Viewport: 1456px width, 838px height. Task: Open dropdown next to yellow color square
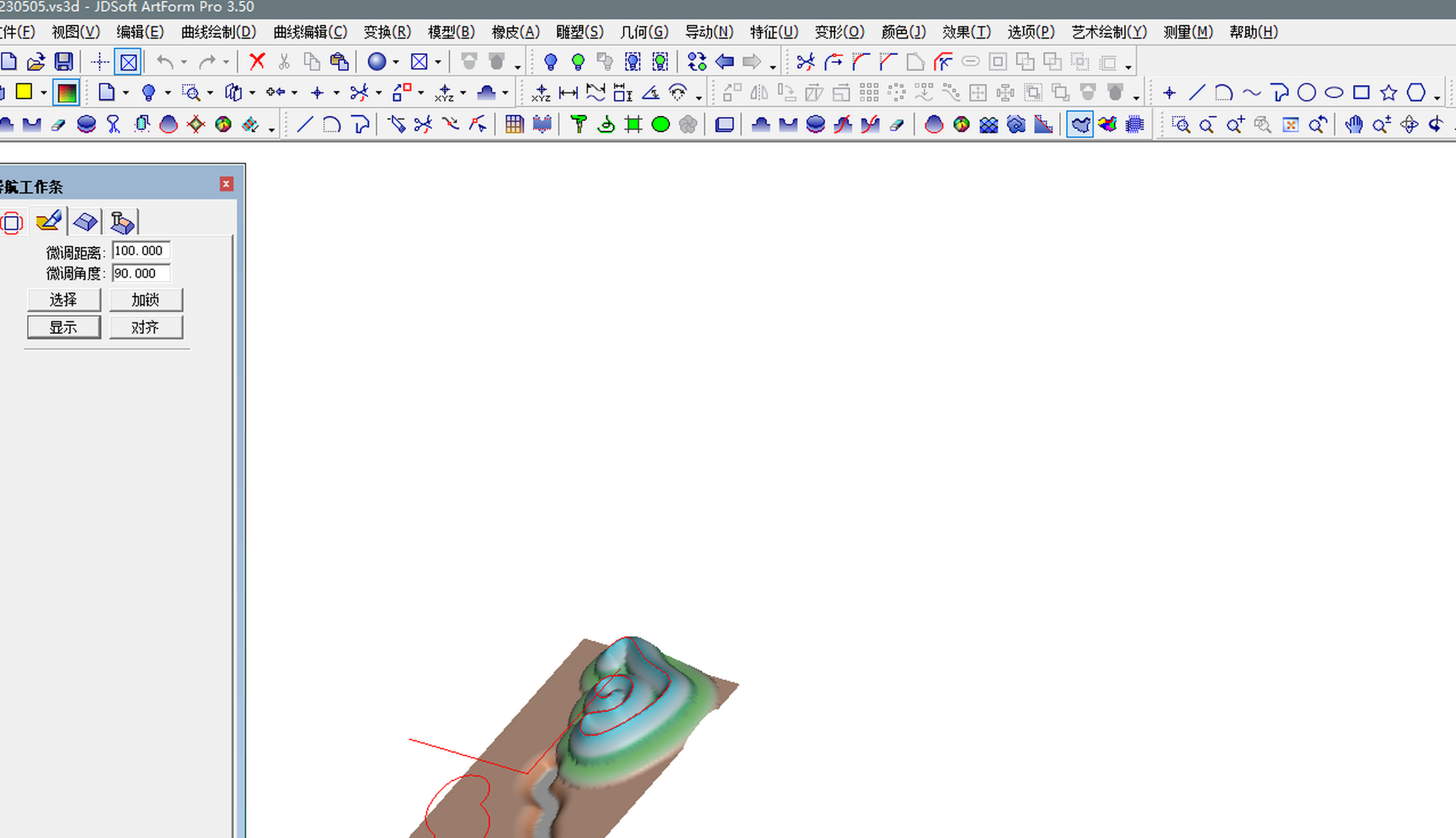point(43,94)
